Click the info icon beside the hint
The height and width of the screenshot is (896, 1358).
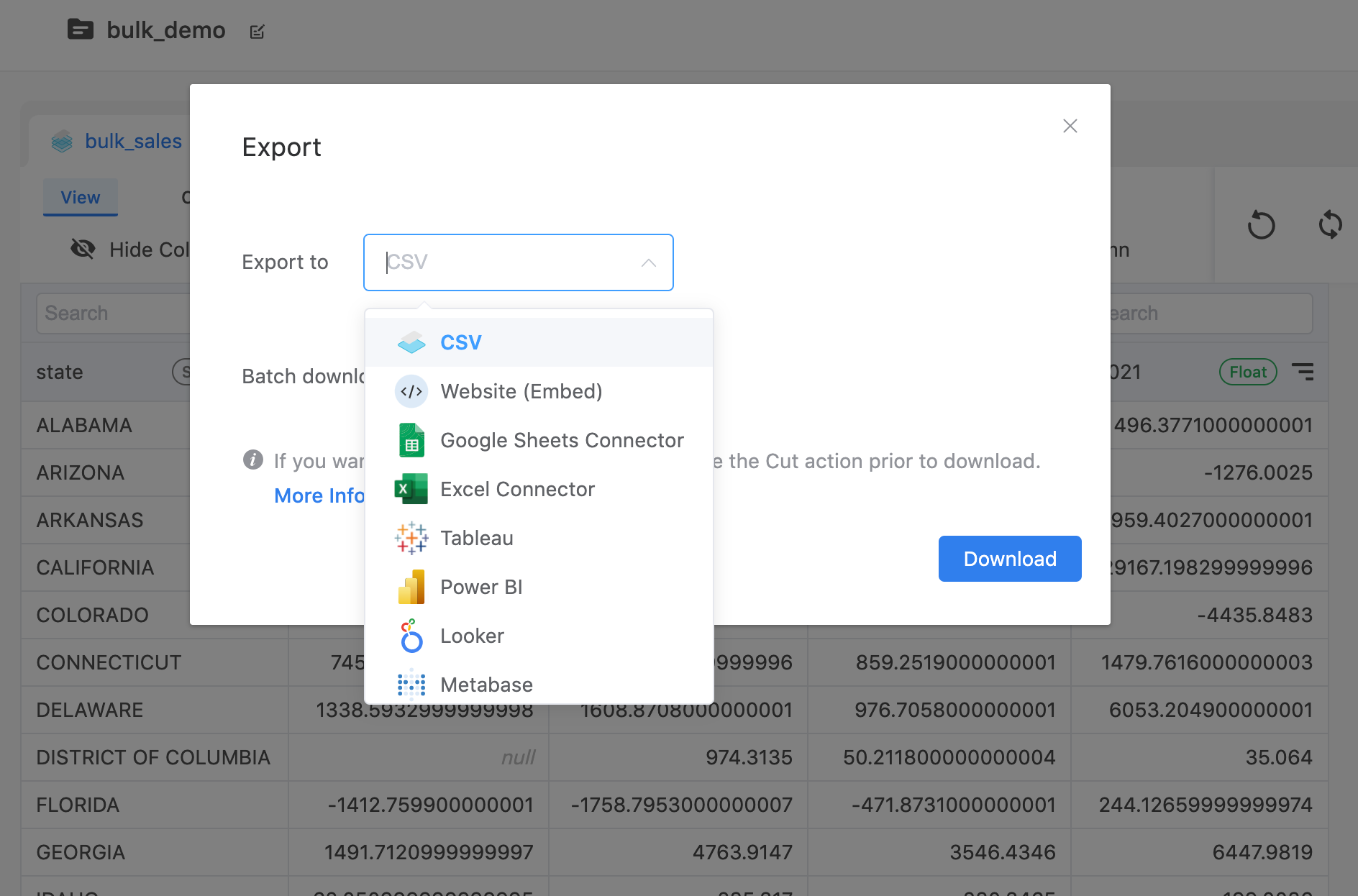coord(253,460)
